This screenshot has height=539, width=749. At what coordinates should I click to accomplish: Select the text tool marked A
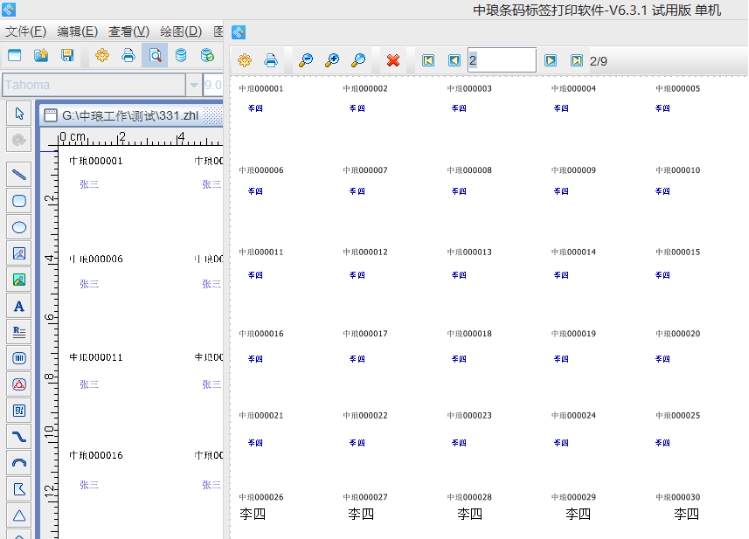[x=18, y=305]
